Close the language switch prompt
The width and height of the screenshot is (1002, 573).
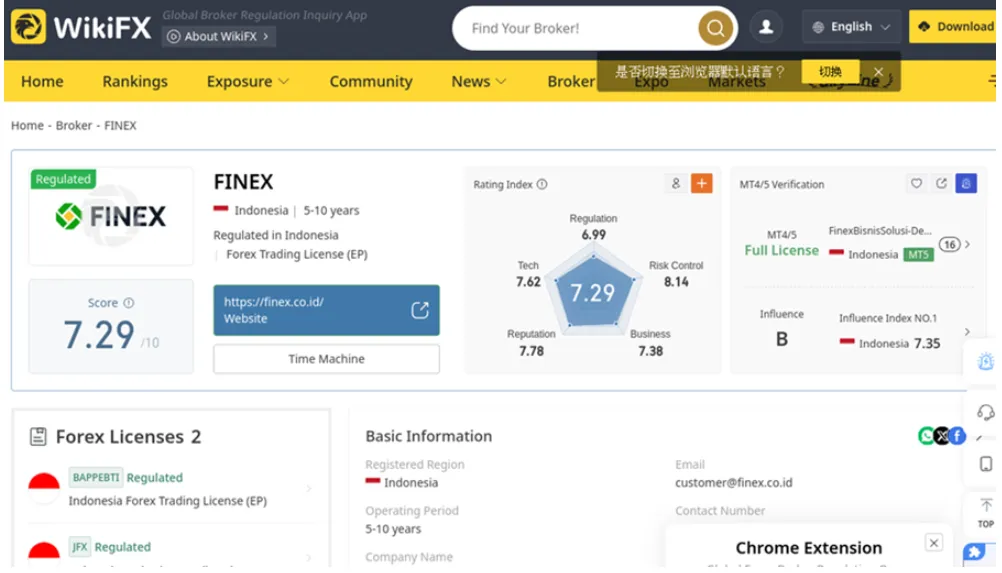coord(879,72)
